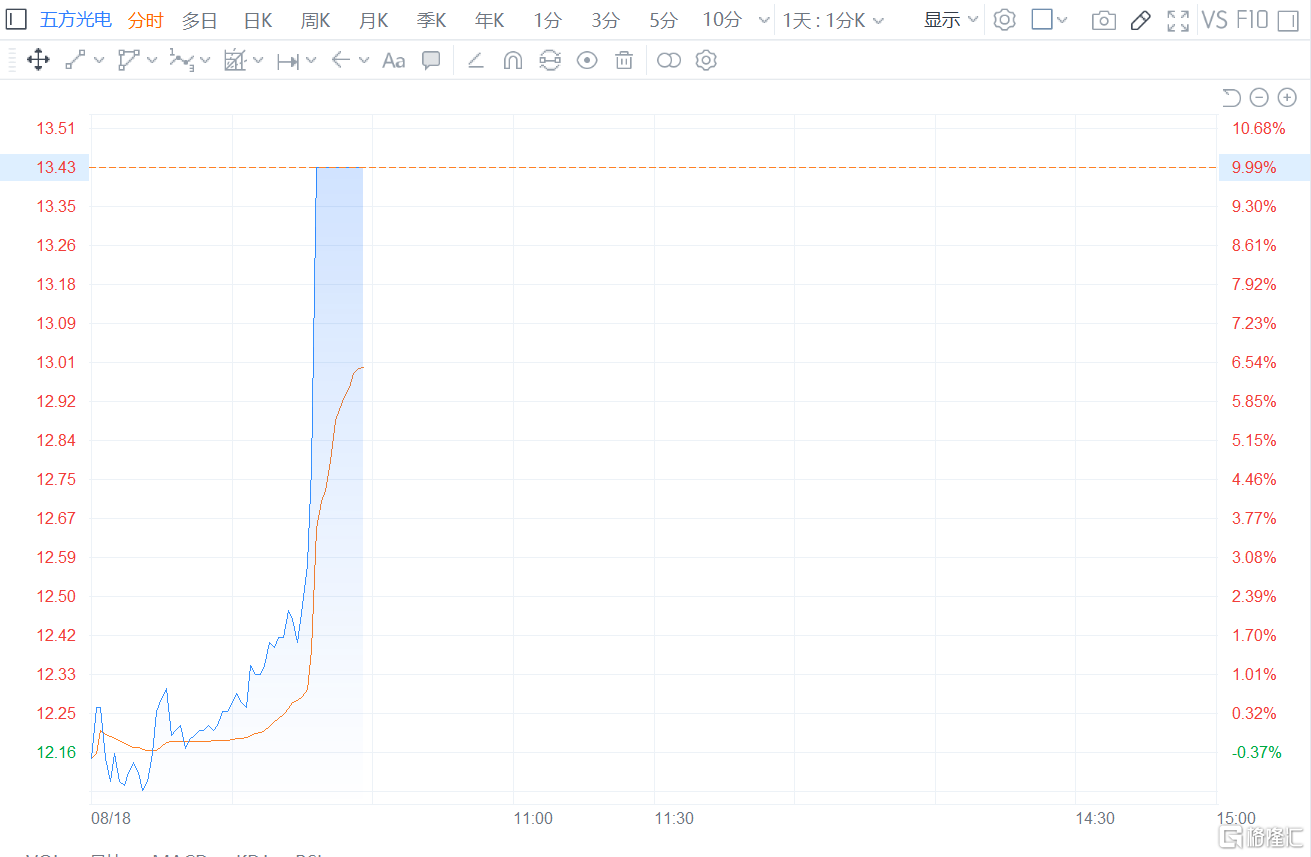1311x857 pixels.
Task: Expand the layout square dropdown arrow
Action: [1062, 20]
